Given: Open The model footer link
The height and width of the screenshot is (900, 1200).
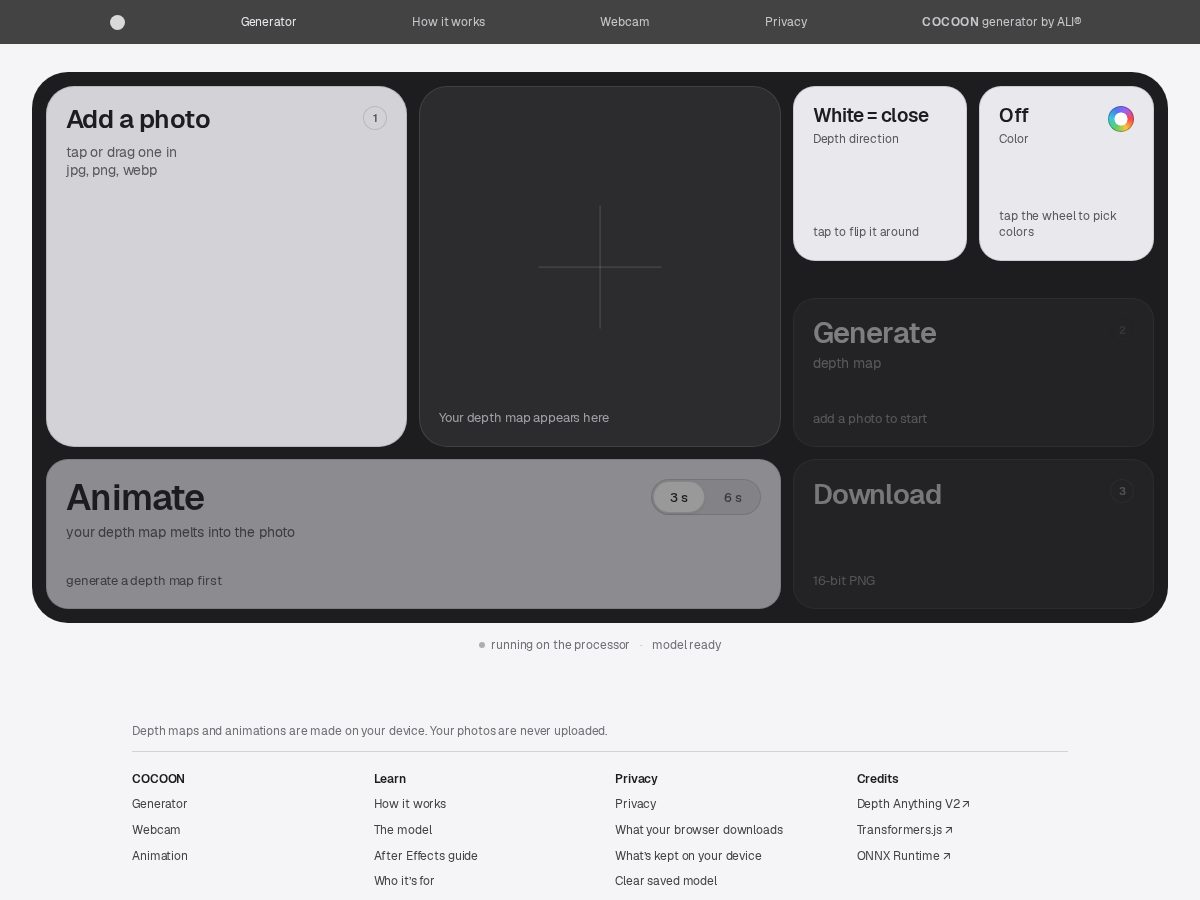Looking at the screenshot, I should pos(403,830).
